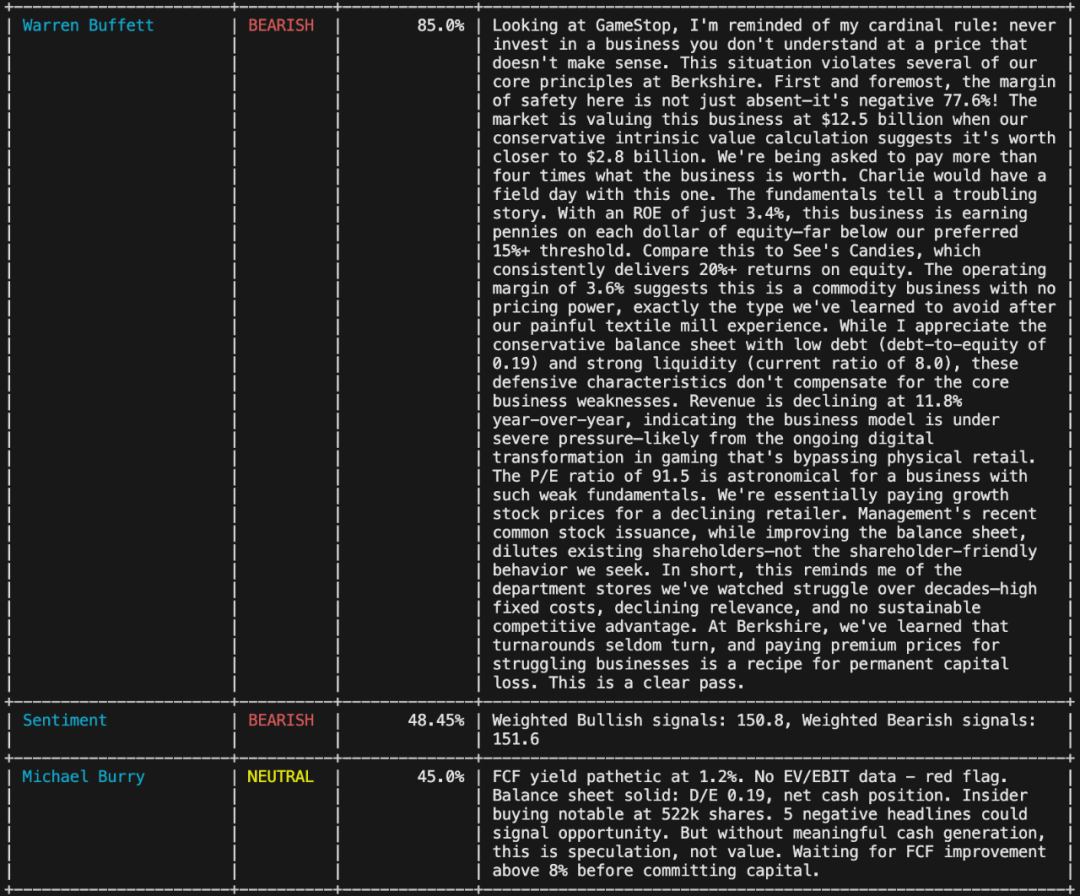1080x896 pixels.
Task: Click the line starting 'closer to $2.8 billion'
Action: click(x=764, y=157)
